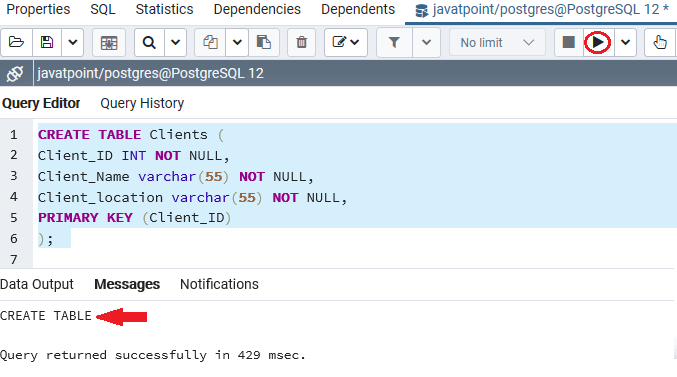This screenshot has width=677, height=377.
Task: Click 'Query returned successfully in 429 msec.'
Action: tap(153, 355)
